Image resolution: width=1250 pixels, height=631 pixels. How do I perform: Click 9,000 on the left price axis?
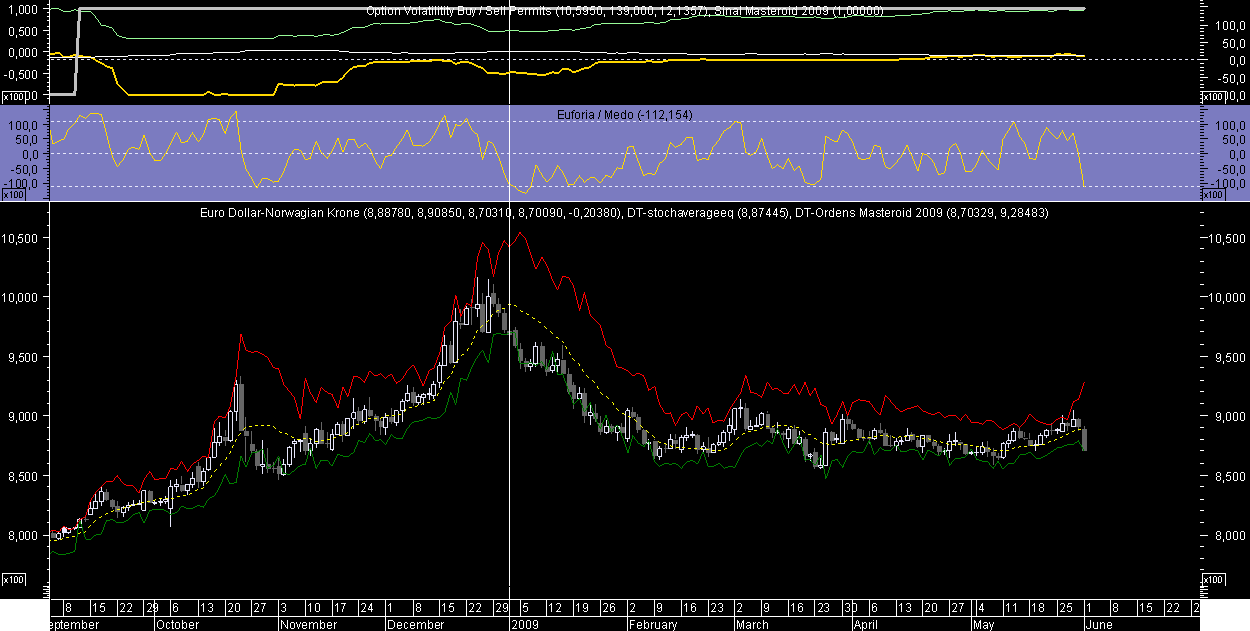coord(21,416)
